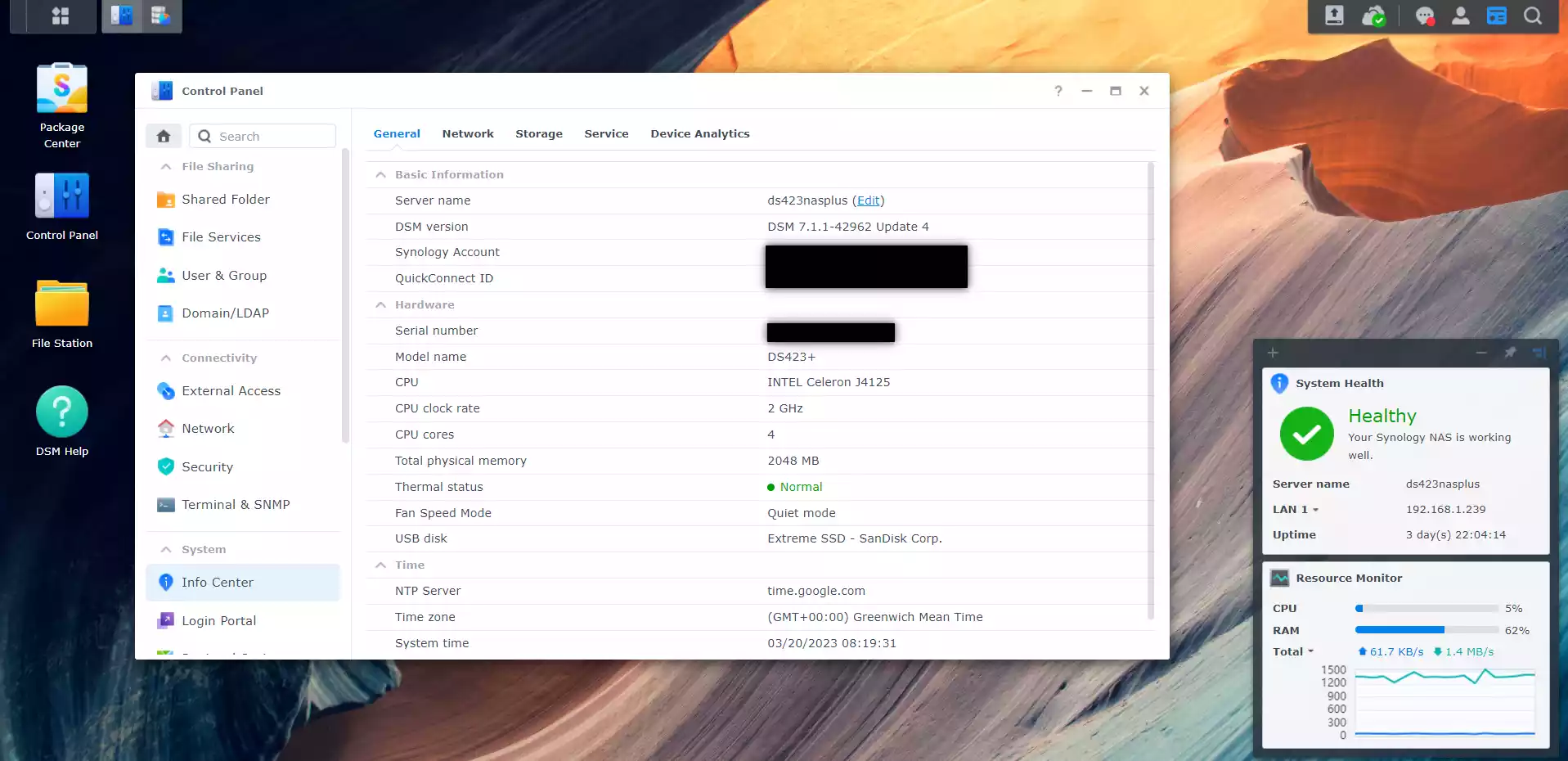
Task: Click the network traffic graph
Action: pos(1444,704)
